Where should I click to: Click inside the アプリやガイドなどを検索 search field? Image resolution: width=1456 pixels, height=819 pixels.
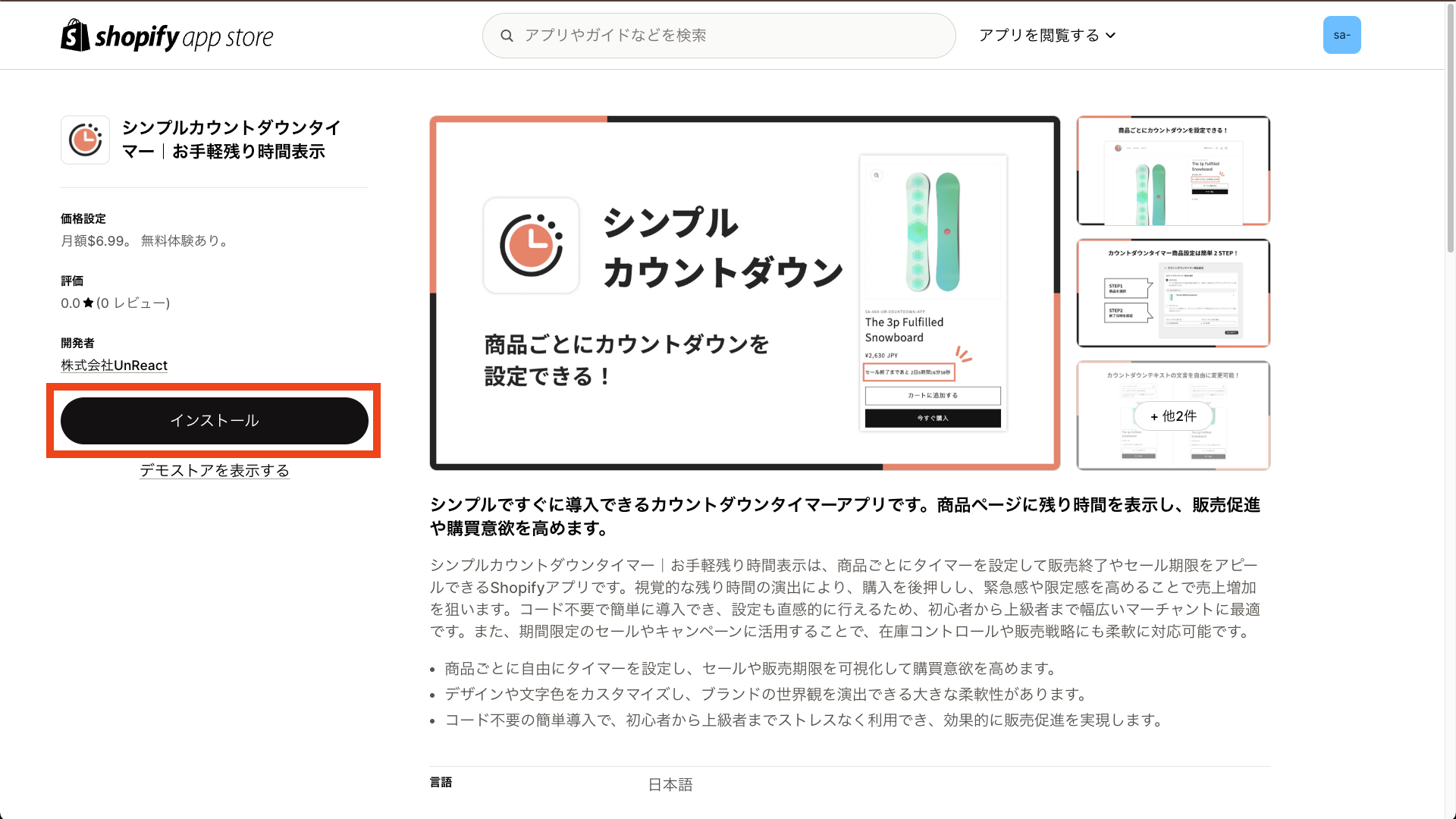pyautogui.click(x=719, y=35)
